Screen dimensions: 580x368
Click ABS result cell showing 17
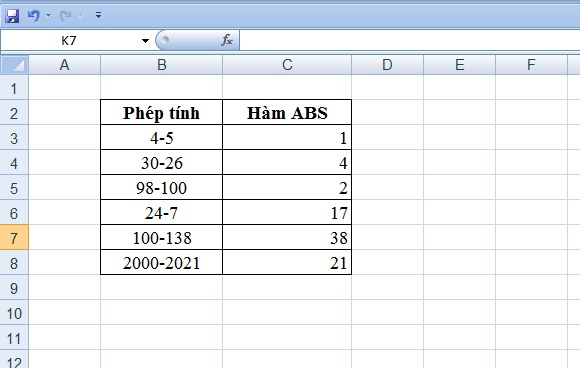(x=287, y=213)
